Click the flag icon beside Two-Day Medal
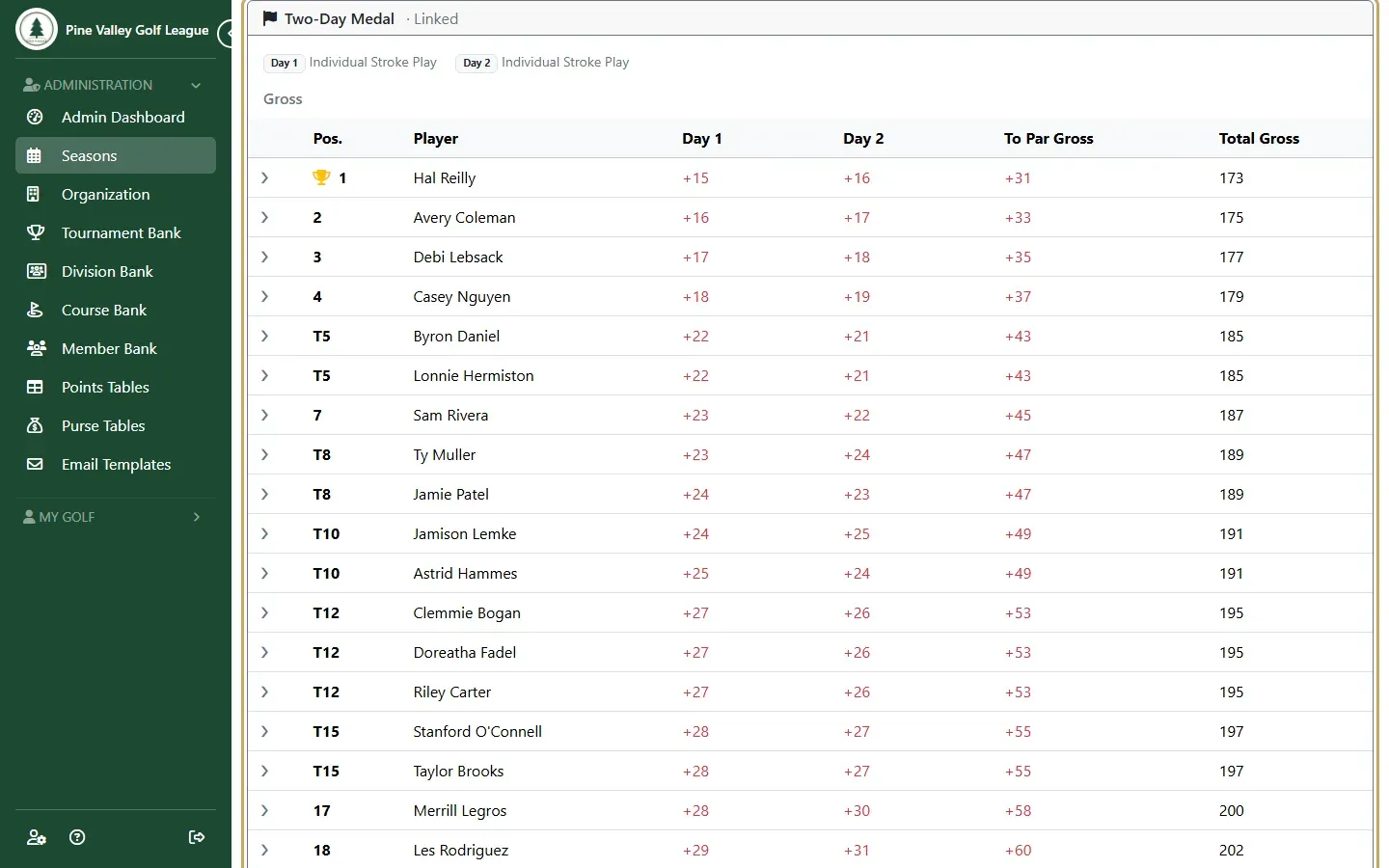Image resolution: width=1389 pixels, height=868 pixels. (x=270, y=18)
